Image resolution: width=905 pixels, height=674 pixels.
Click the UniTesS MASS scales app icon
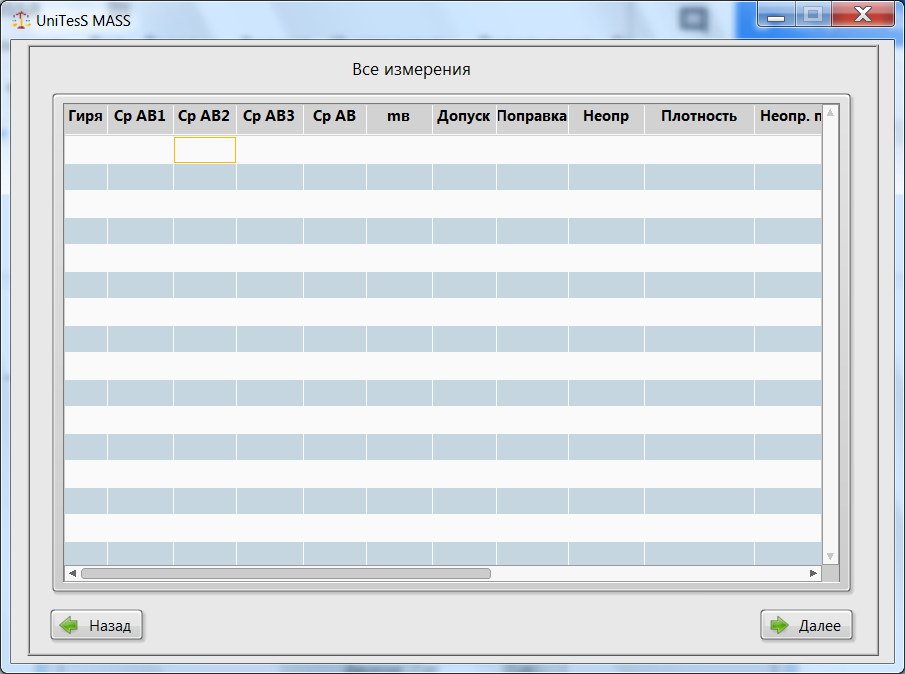[20, 20]
